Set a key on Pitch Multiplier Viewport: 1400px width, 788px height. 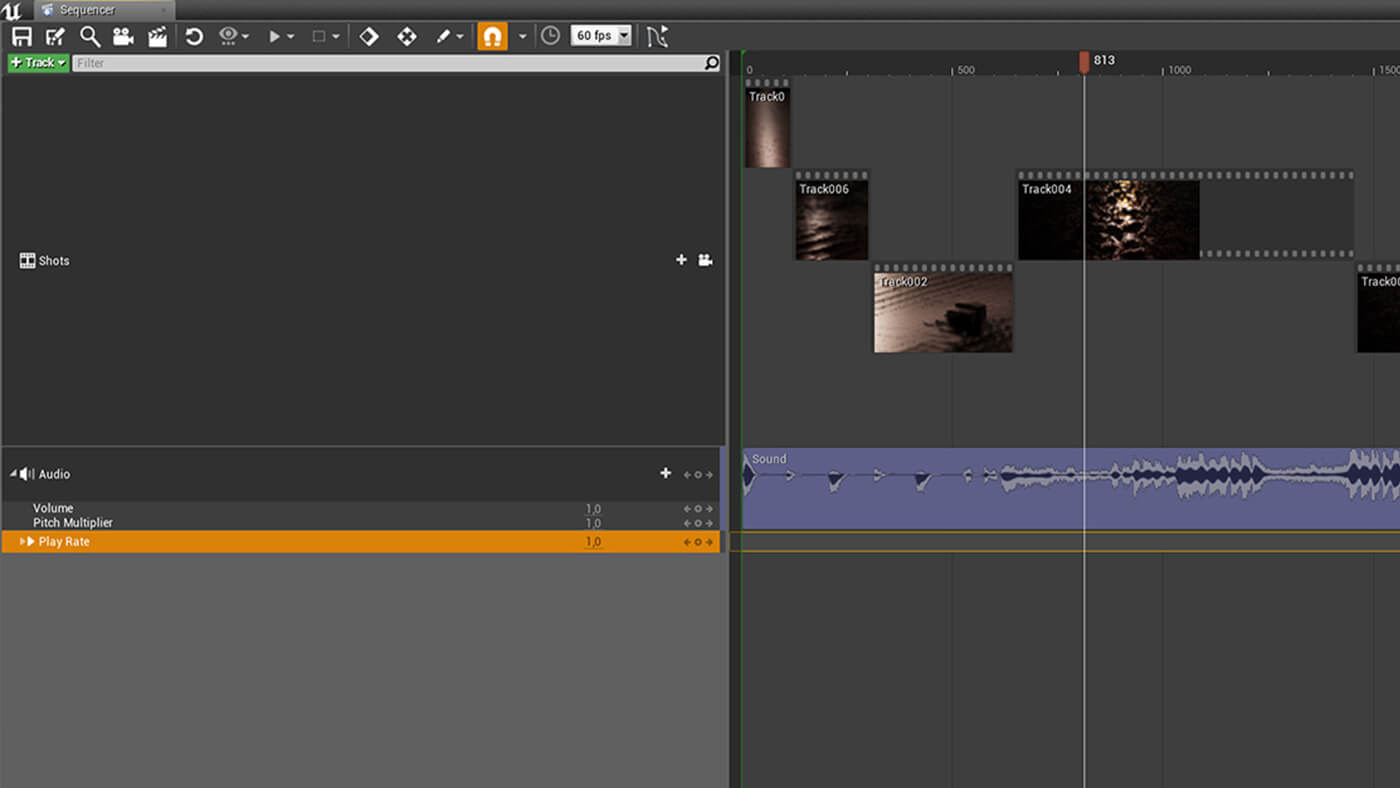coord(697,522)
